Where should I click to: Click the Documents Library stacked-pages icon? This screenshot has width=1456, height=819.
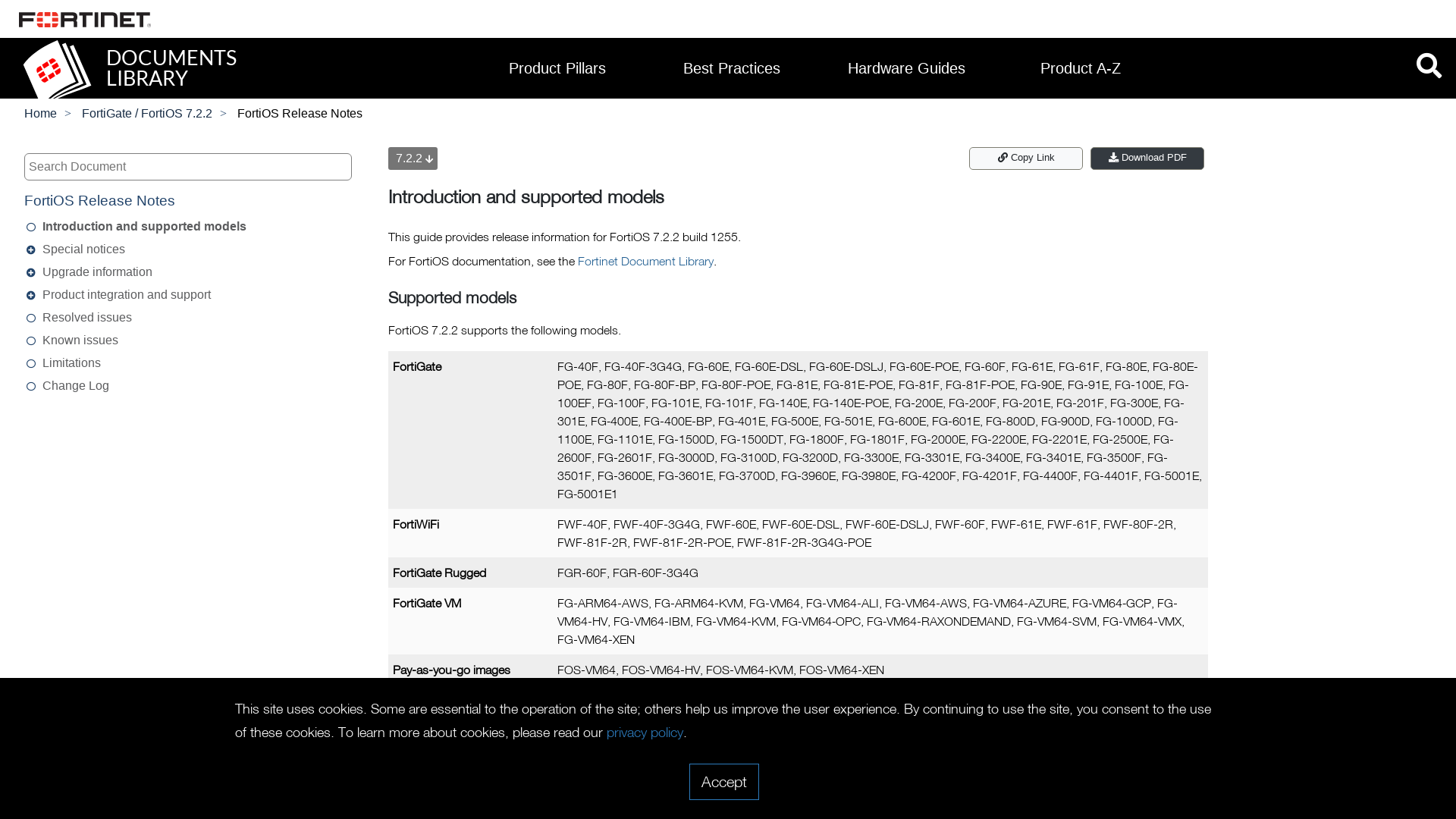(56, 68)
